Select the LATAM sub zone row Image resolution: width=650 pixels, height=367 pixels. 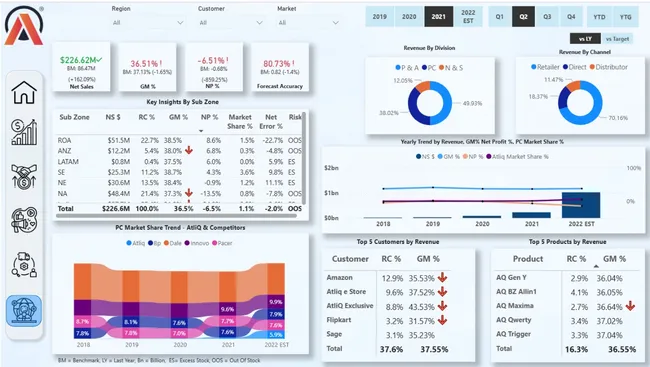tap(179, 161)
